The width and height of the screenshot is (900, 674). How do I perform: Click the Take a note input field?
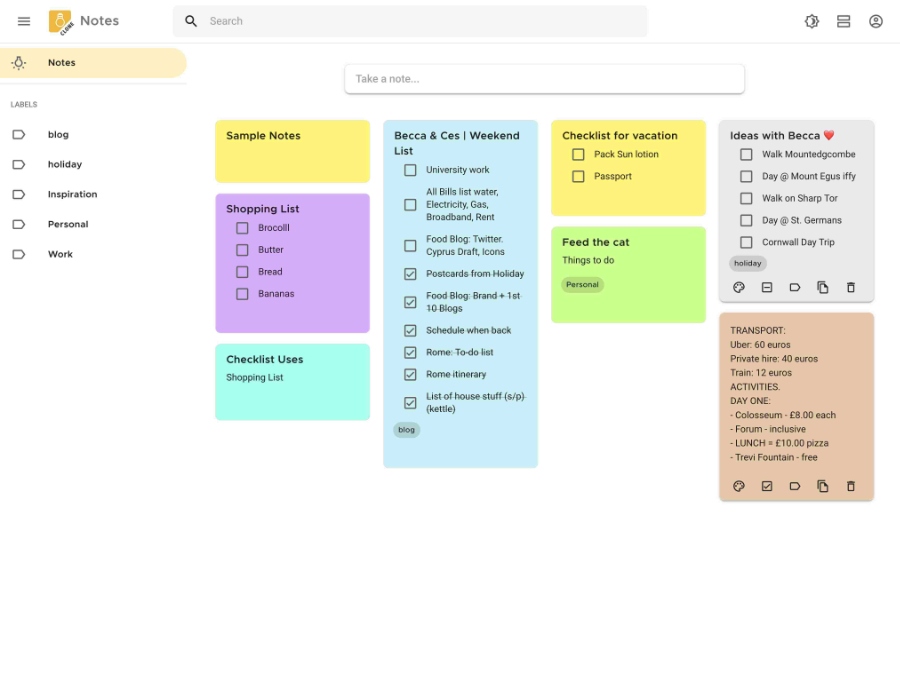(544, 78)
